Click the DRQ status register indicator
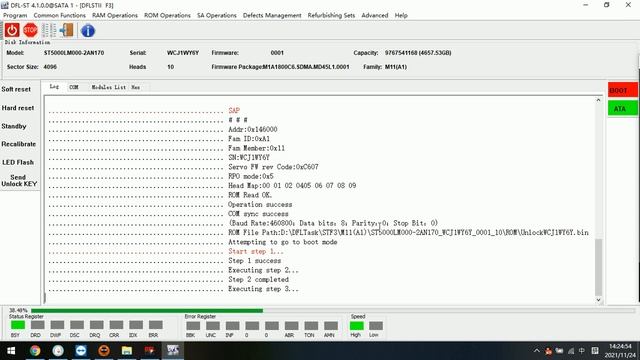The height and width of the screenshot is (360, 640). [96, 325]
